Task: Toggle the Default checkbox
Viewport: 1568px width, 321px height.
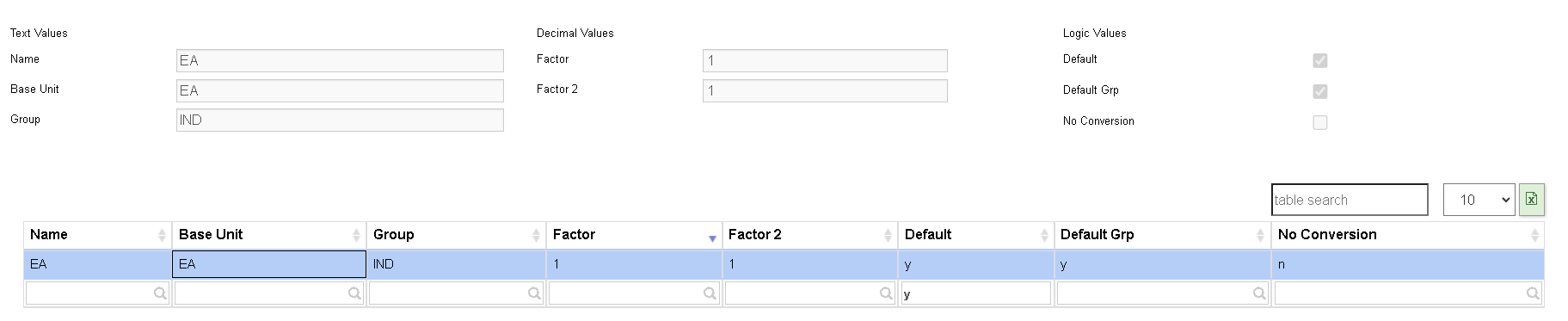Action: click(x=1320, y=60)
